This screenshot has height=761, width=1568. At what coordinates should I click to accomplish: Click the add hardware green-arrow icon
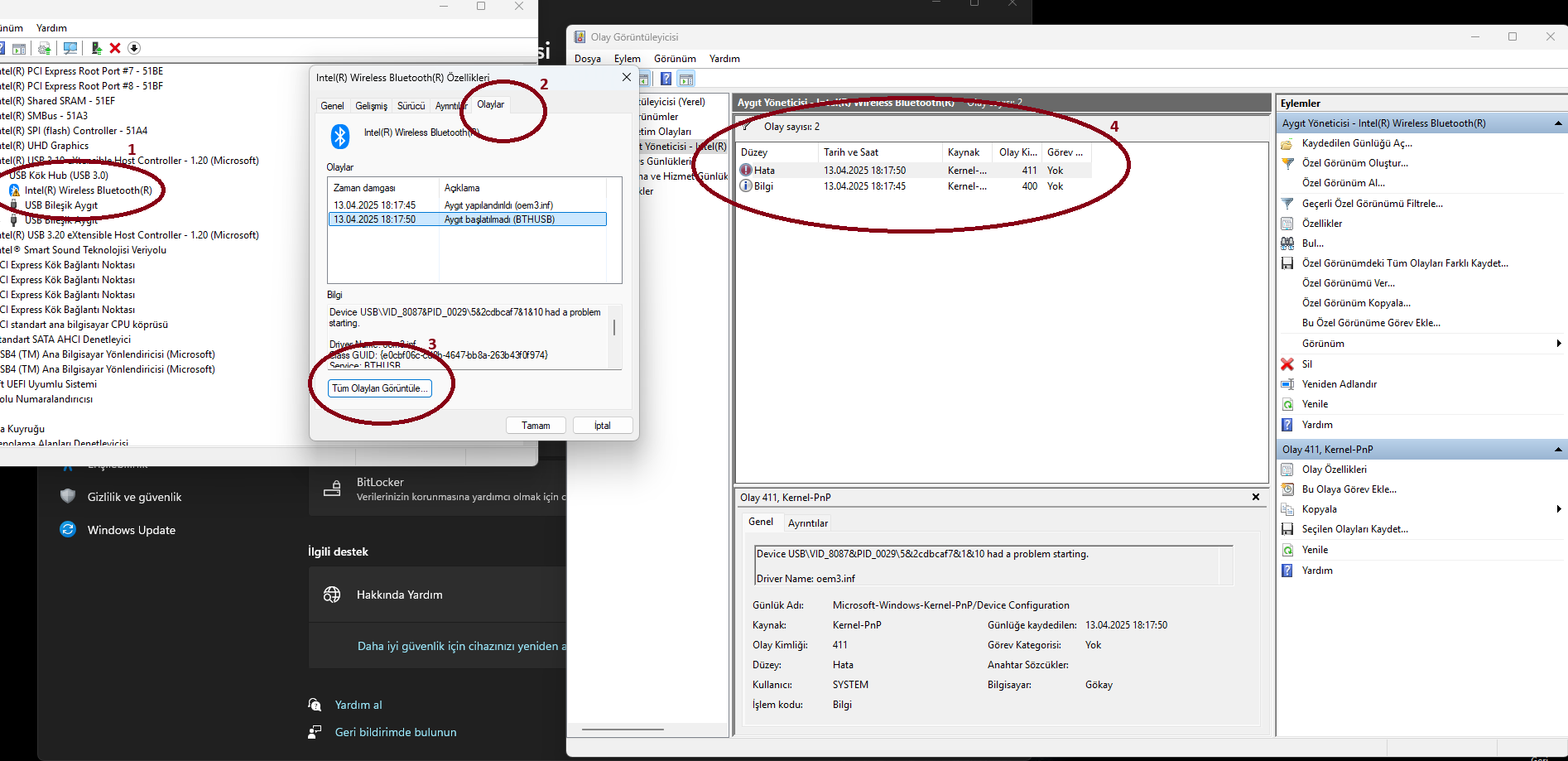(x=96, y=48)
